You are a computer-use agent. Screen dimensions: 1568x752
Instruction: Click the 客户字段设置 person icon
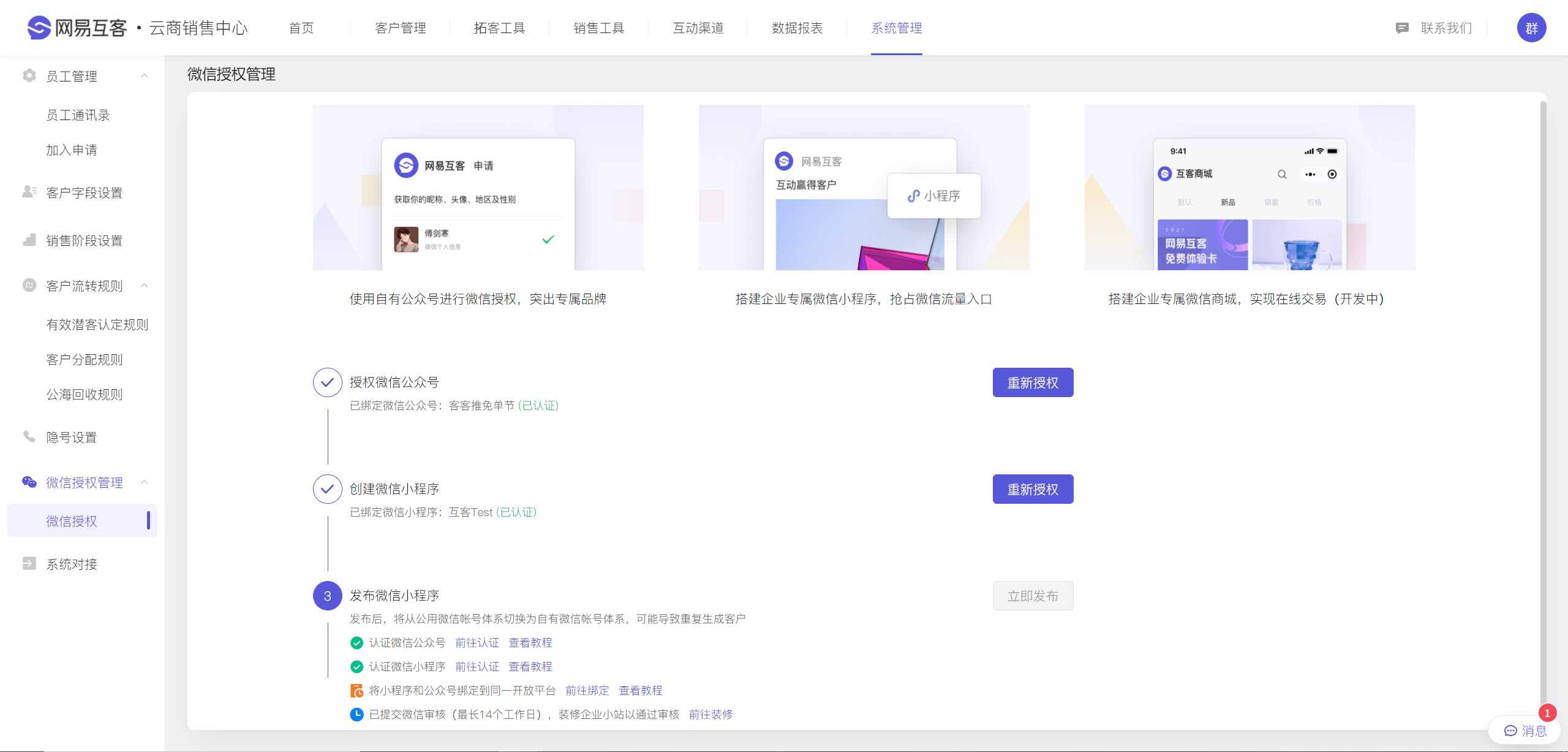tap(29, 192)
